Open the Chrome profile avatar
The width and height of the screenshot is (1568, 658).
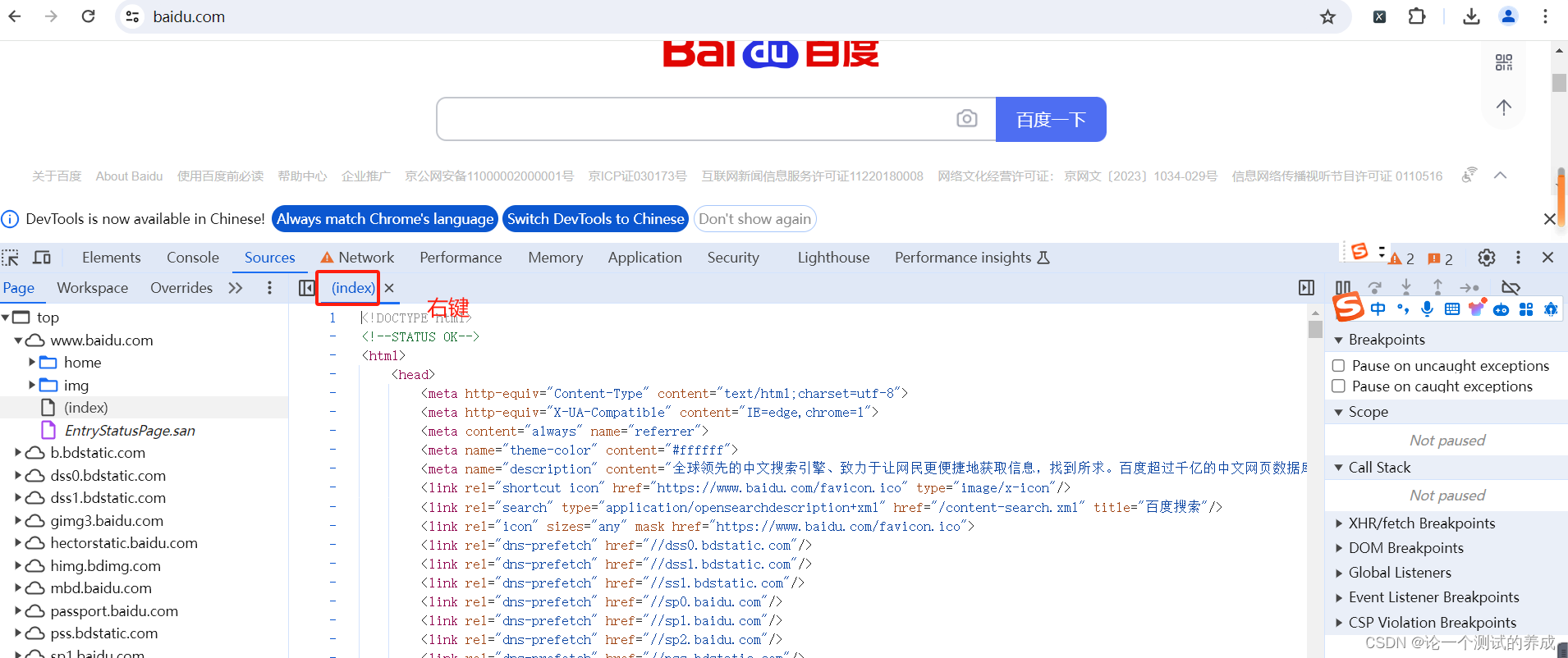click(1508, 16)
